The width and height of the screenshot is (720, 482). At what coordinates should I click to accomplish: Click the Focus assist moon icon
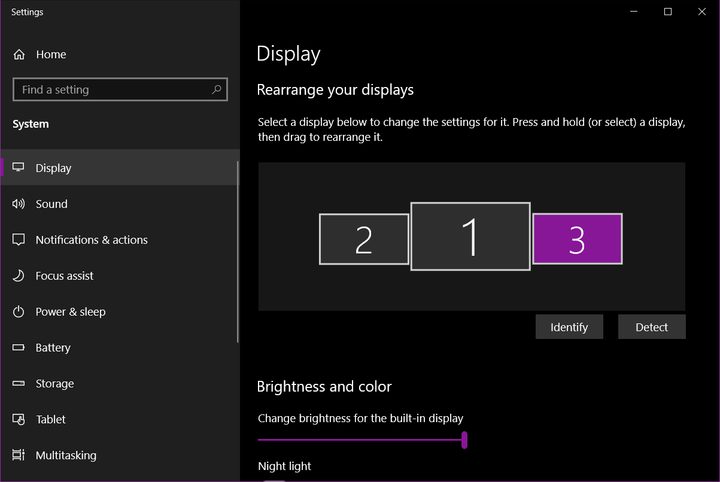[18, 275]
